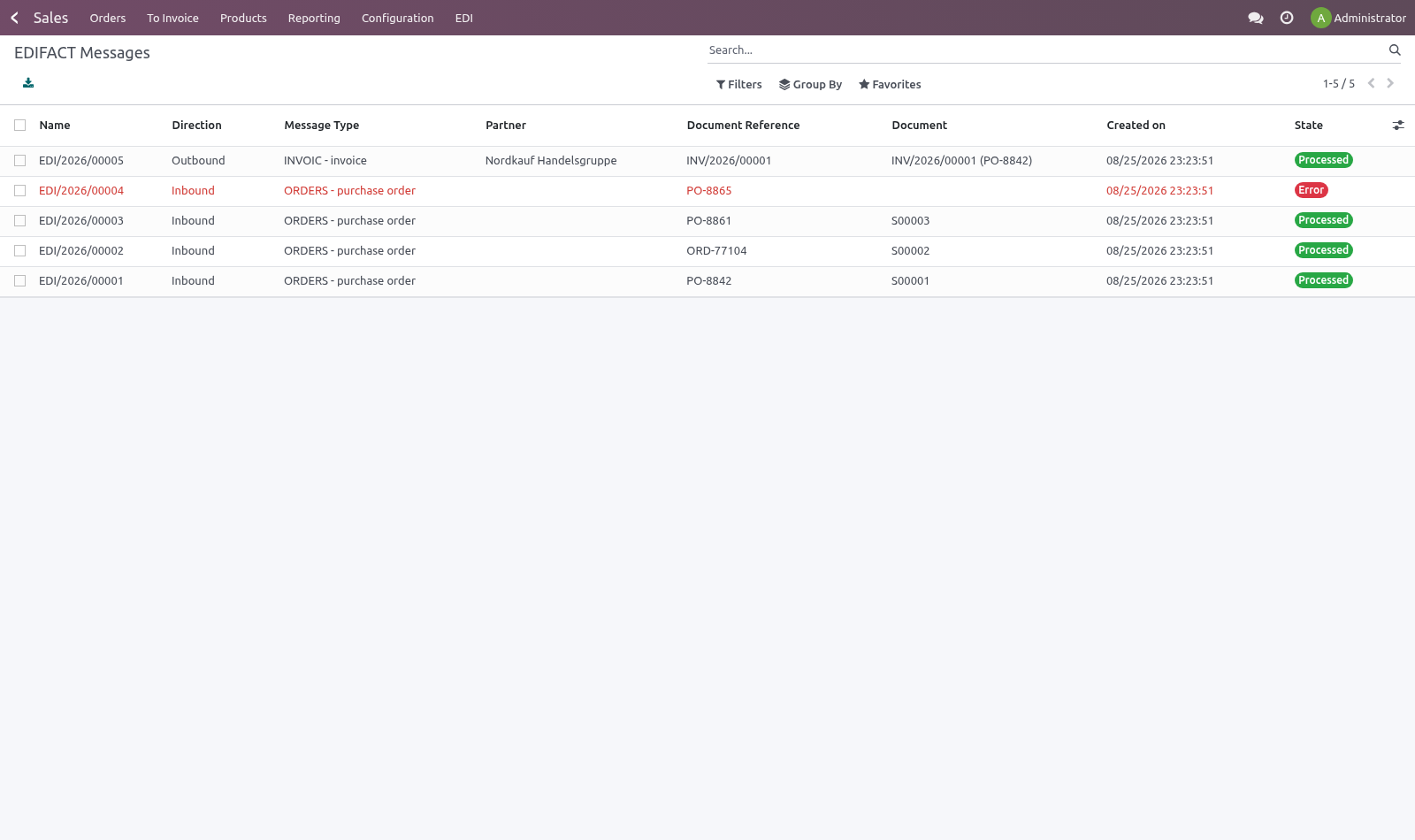Go to next page arrow
The image size is (1415, 840).
pyautogui.click(x=1390, y=83)
